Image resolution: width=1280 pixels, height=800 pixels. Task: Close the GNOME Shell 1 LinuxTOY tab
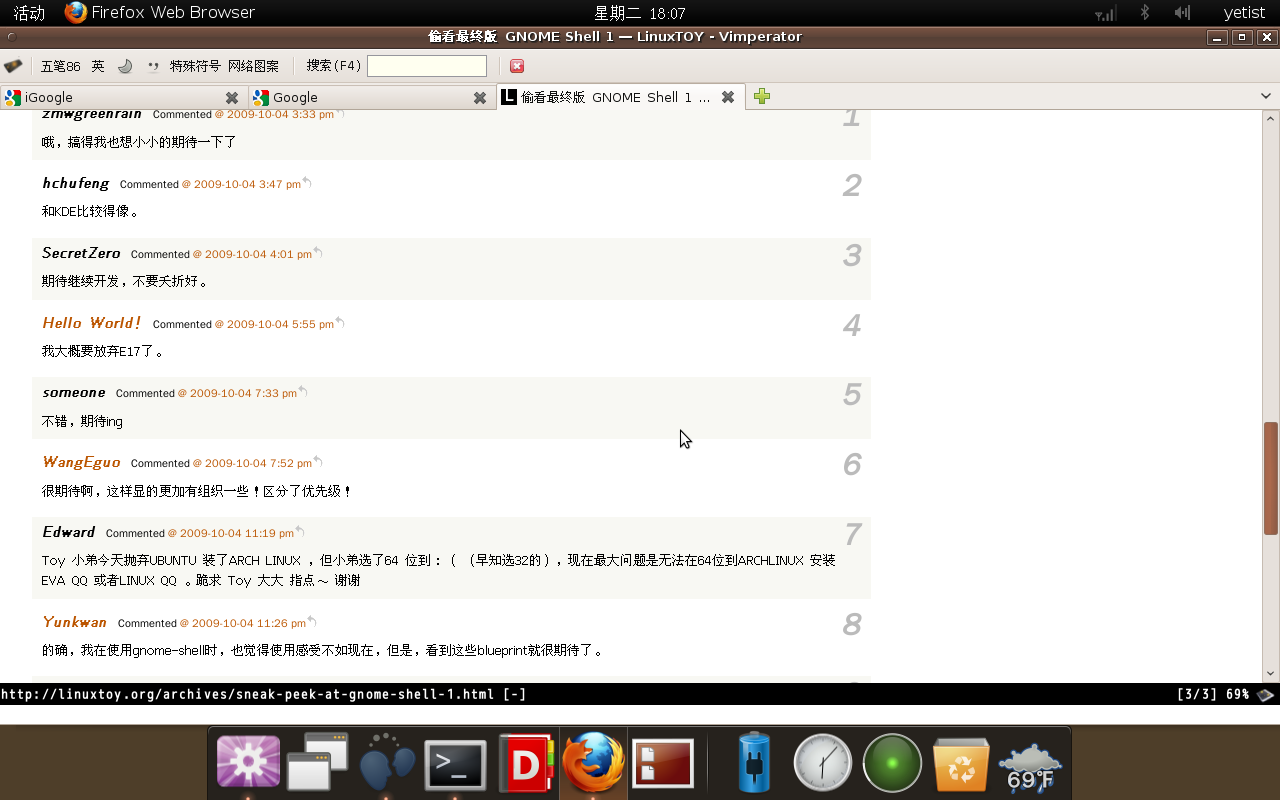pyautogui.click(x=728, y=97)
